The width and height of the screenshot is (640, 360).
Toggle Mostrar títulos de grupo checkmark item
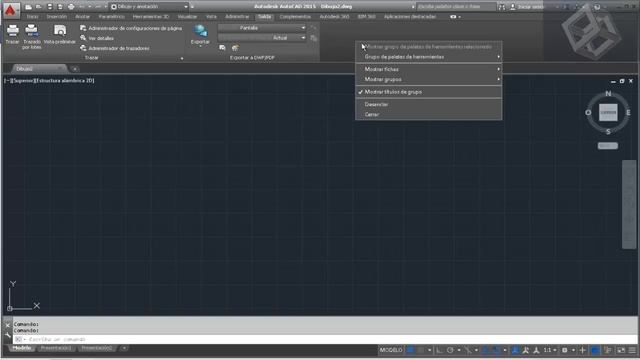pyautogui.click(x=429, y=92)
